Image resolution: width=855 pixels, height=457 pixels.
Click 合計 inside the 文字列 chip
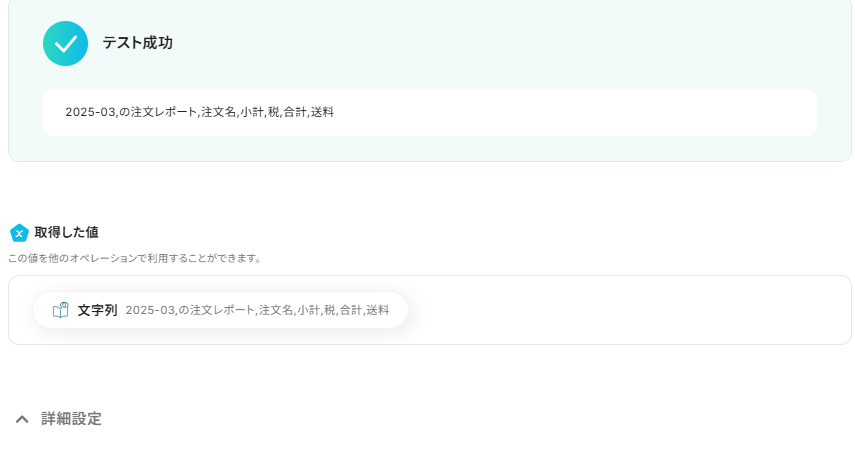pyautogui.click(x=351, y=310)
